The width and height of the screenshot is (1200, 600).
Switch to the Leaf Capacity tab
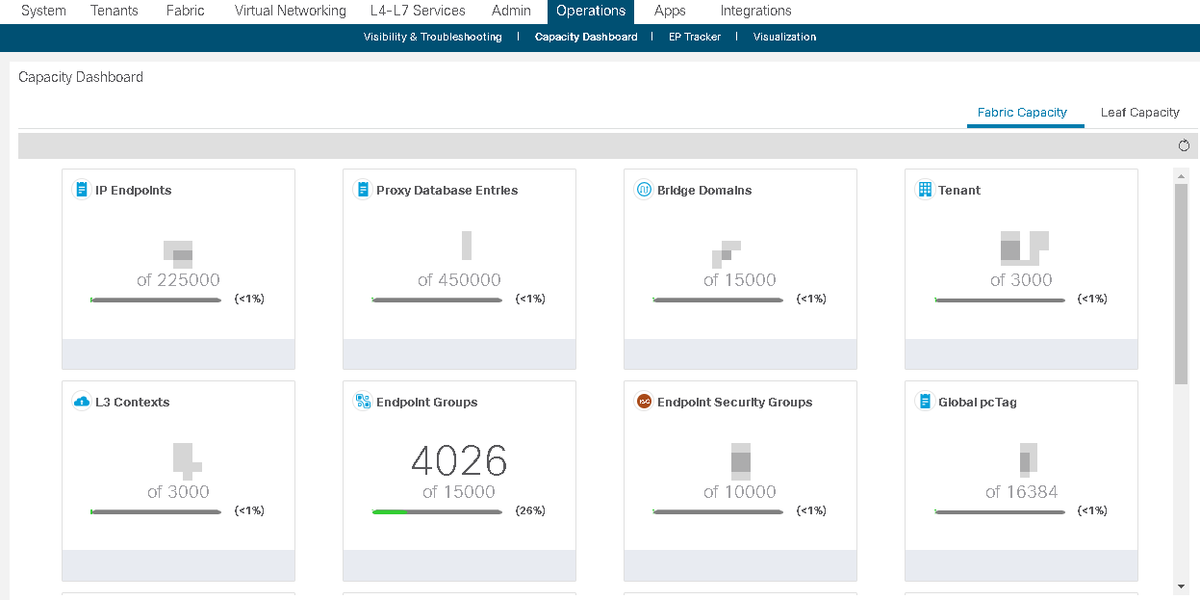(1140, 113)
